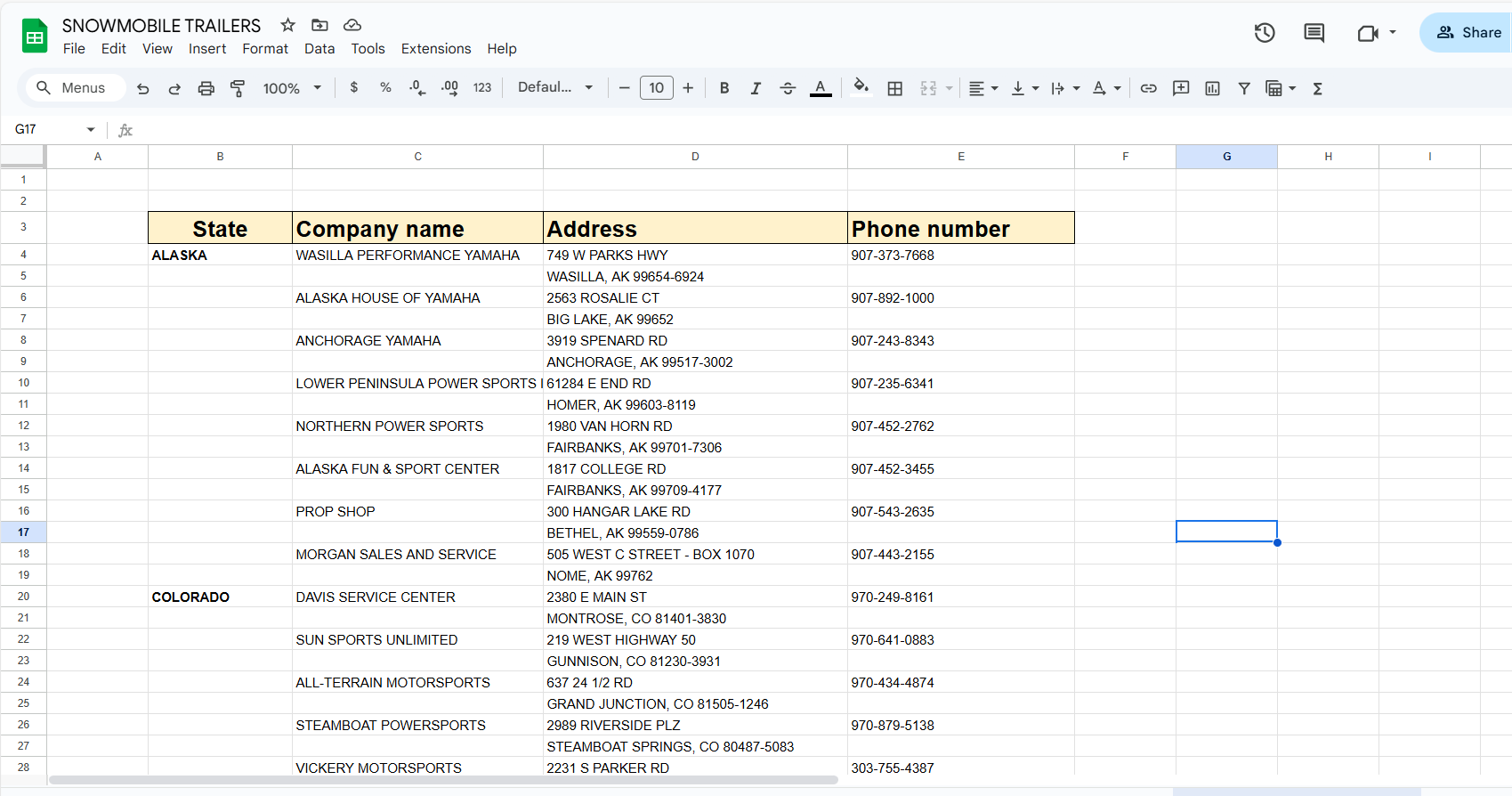Click the horizontal scrollbar

click(x=443, y=780)
